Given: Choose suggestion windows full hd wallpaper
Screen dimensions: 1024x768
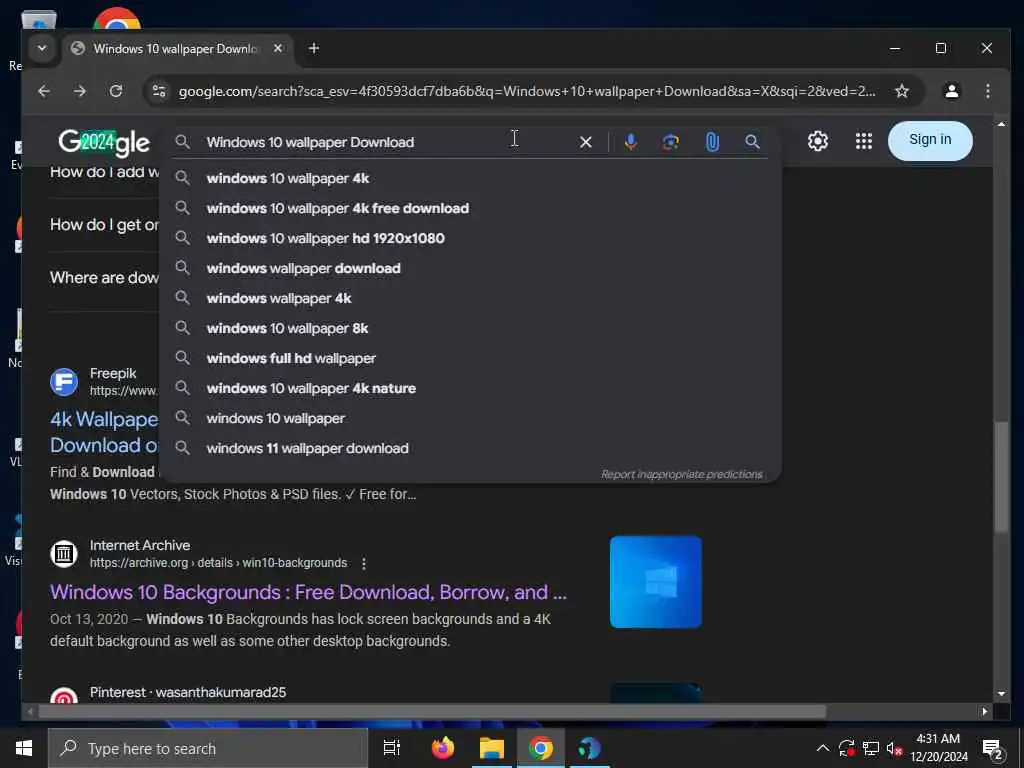Looking at the screenshot, I should click(x=470, y=359).
